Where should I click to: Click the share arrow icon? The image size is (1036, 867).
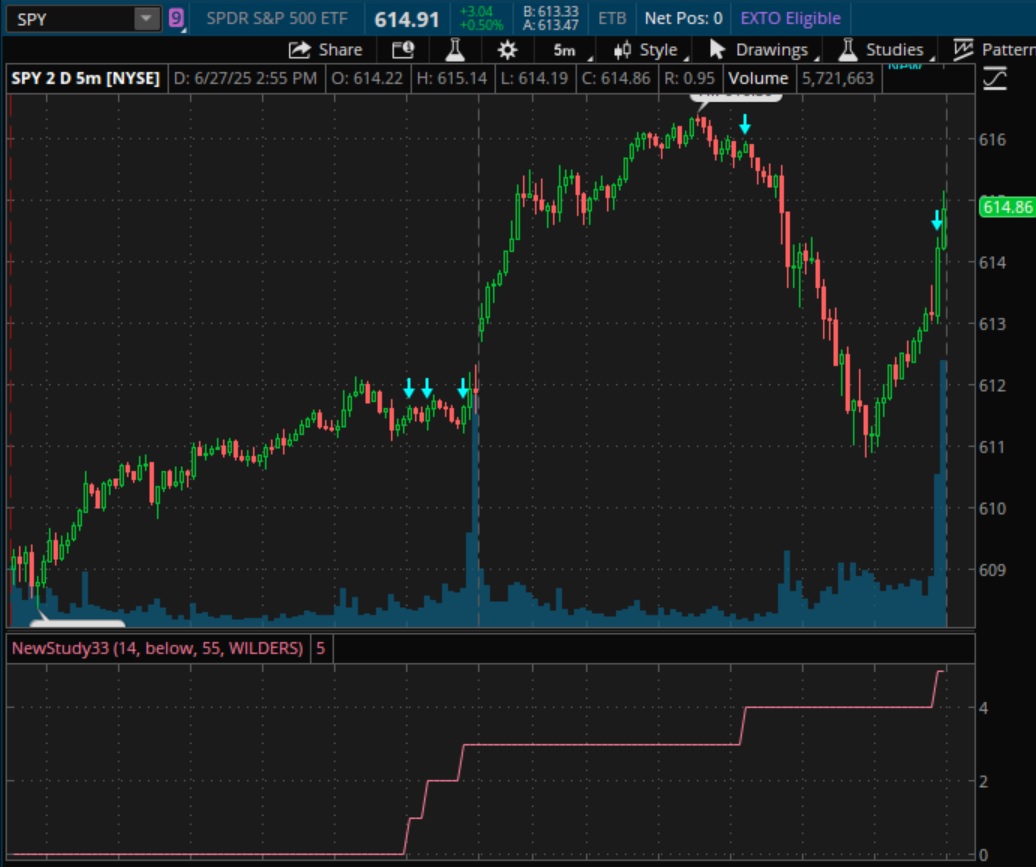(299, 50)
